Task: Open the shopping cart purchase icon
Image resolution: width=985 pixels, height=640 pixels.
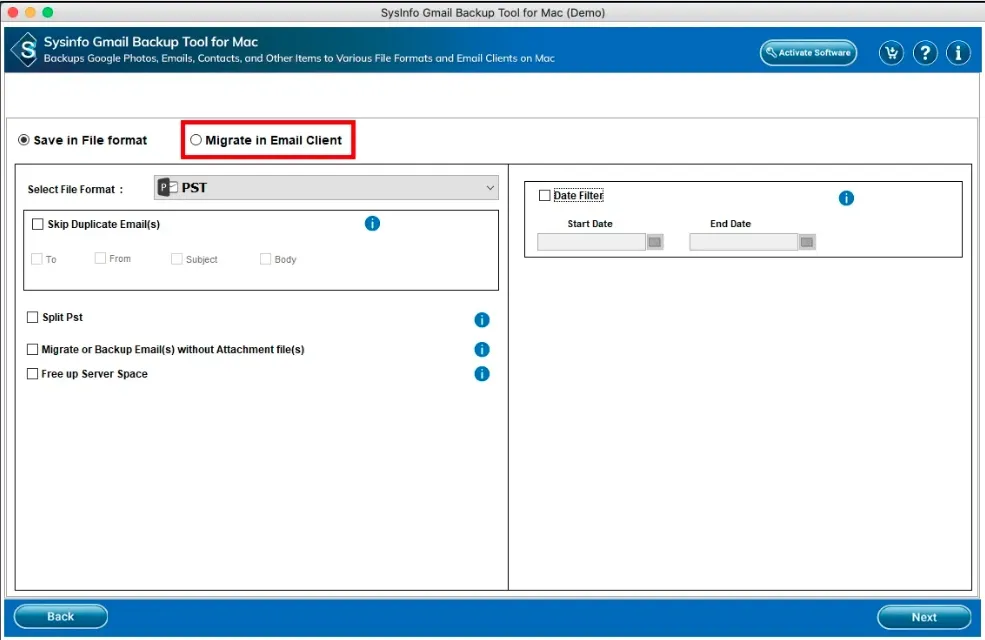Action: pos(891,53)
